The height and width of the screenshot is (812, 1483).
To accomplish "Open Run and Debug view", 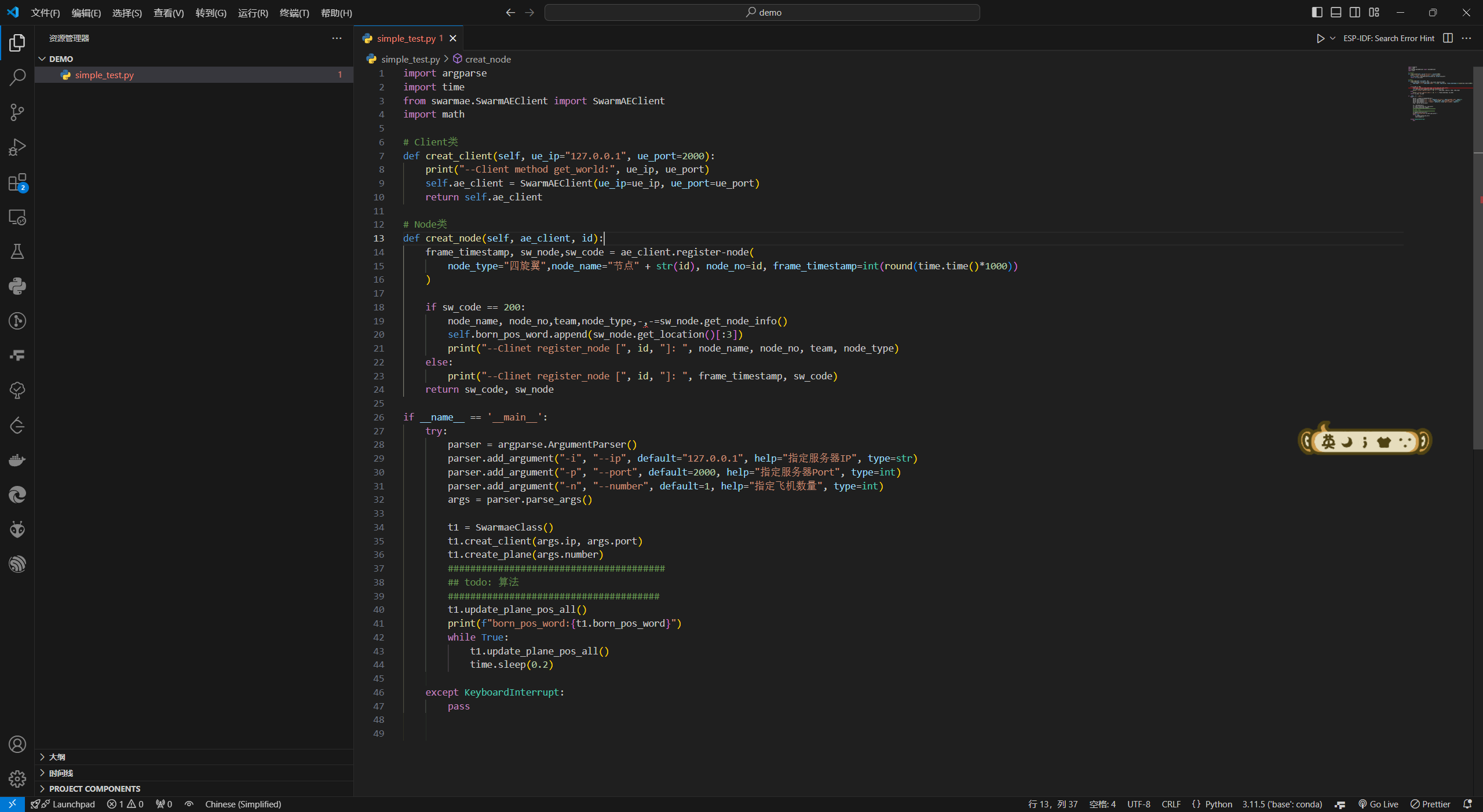I will tap(17, 147).
